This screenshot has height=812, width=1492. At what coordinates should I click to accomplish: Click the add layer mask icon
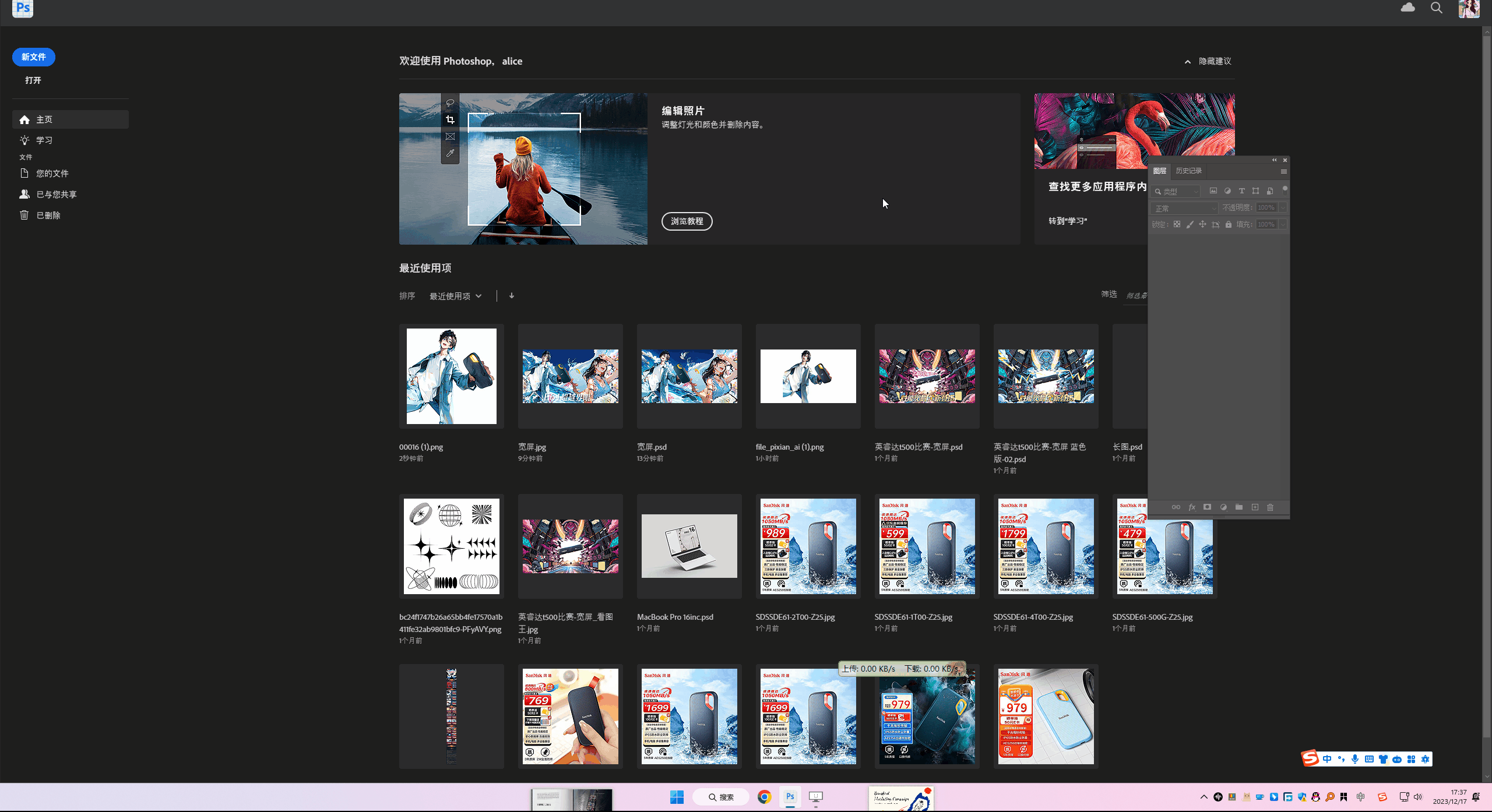coord(1207,507)
